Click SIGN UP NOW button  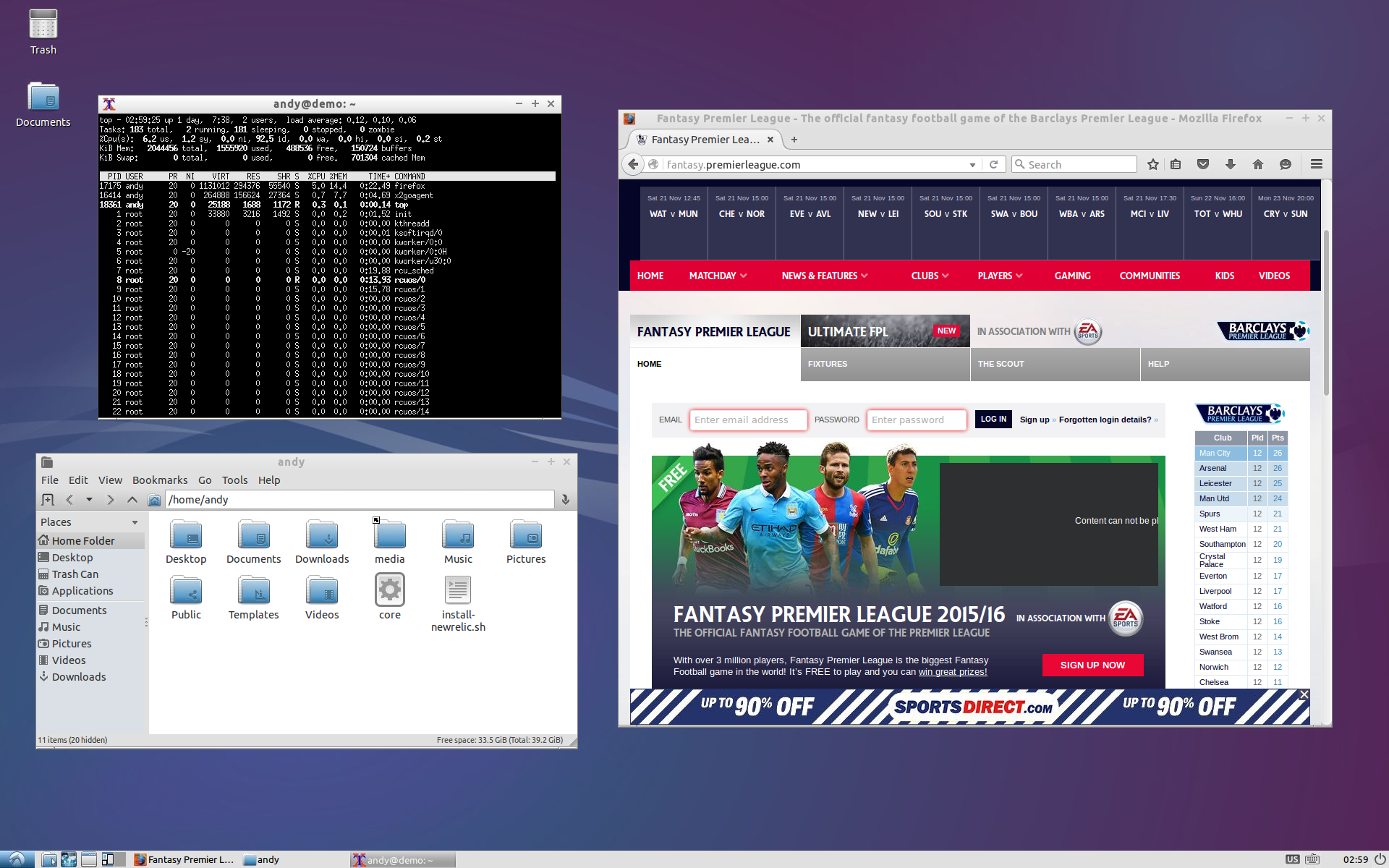coord(1092,665)
